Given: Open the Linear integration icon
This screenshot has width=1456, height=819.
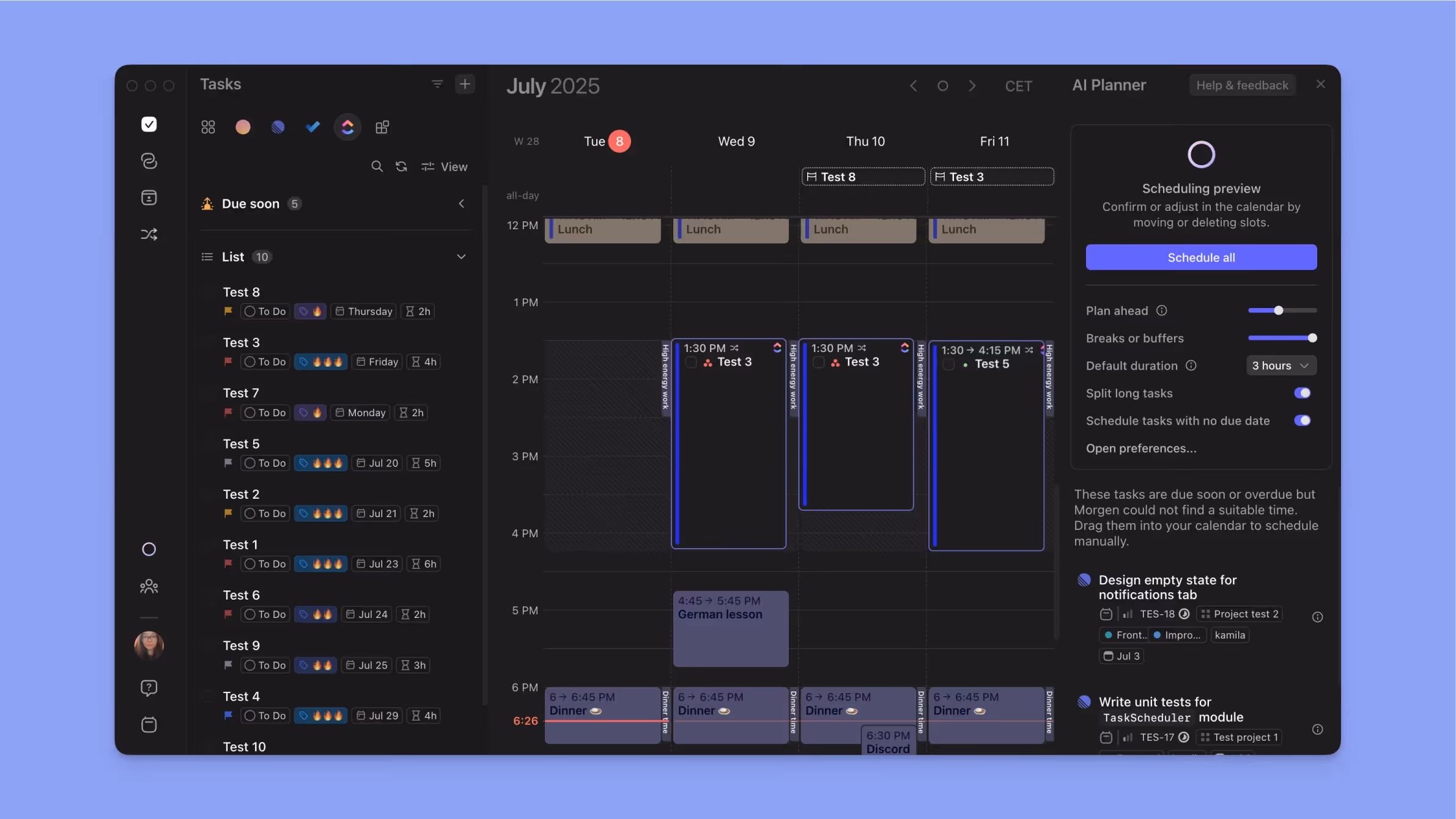Looking at the screenshot, I should tap(278, 127).
